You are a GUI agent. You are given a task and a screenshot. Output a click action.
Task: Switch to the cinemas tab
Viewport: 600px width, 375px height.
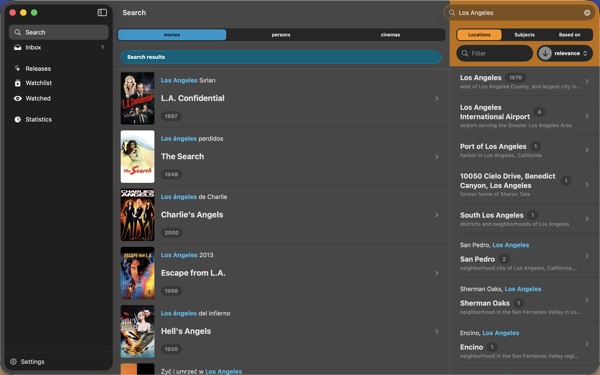(x=390, y=35)
